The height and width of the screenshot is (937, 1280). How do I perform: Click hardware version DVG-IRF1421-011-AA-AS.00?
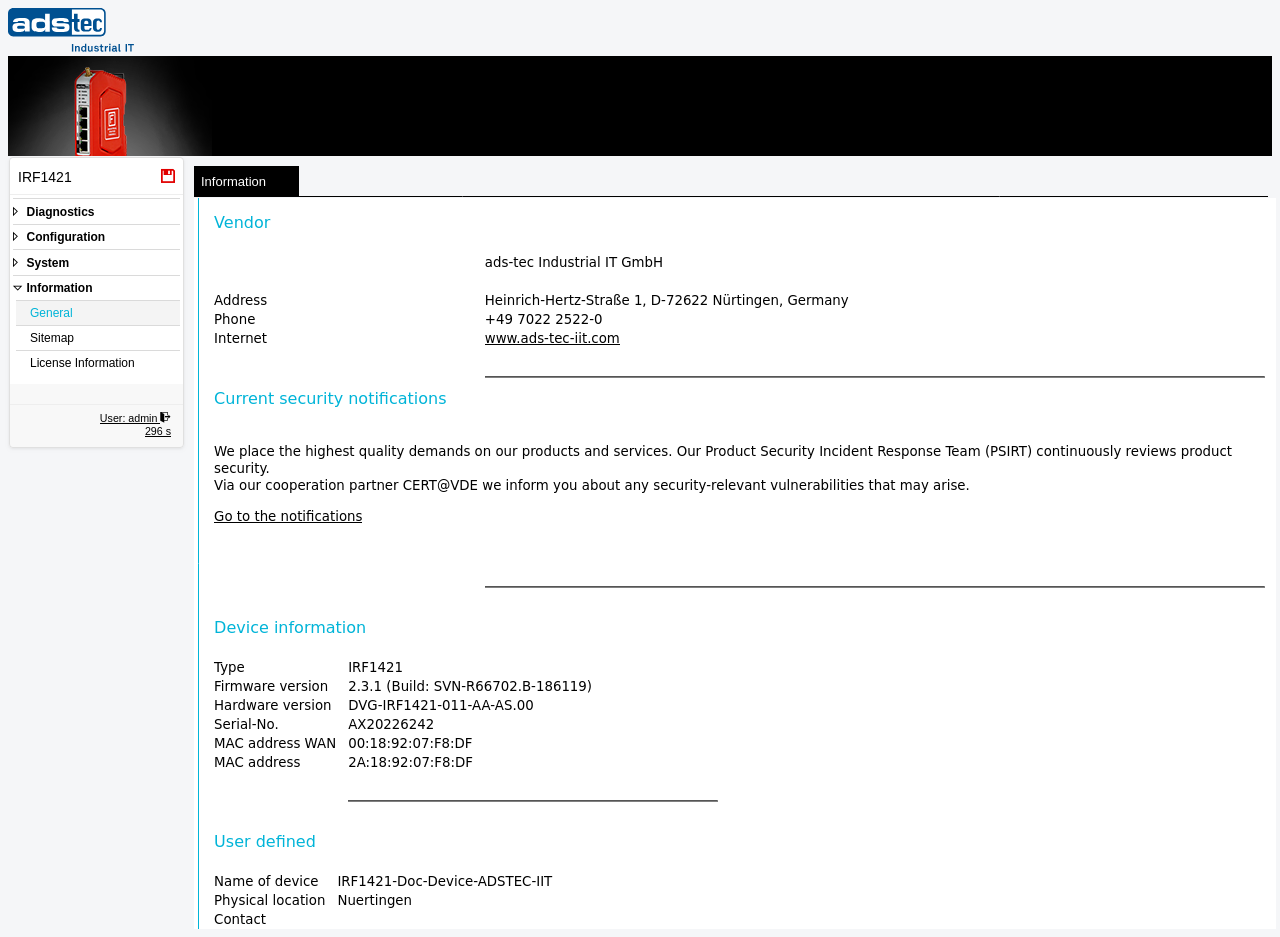pos(441,705)
